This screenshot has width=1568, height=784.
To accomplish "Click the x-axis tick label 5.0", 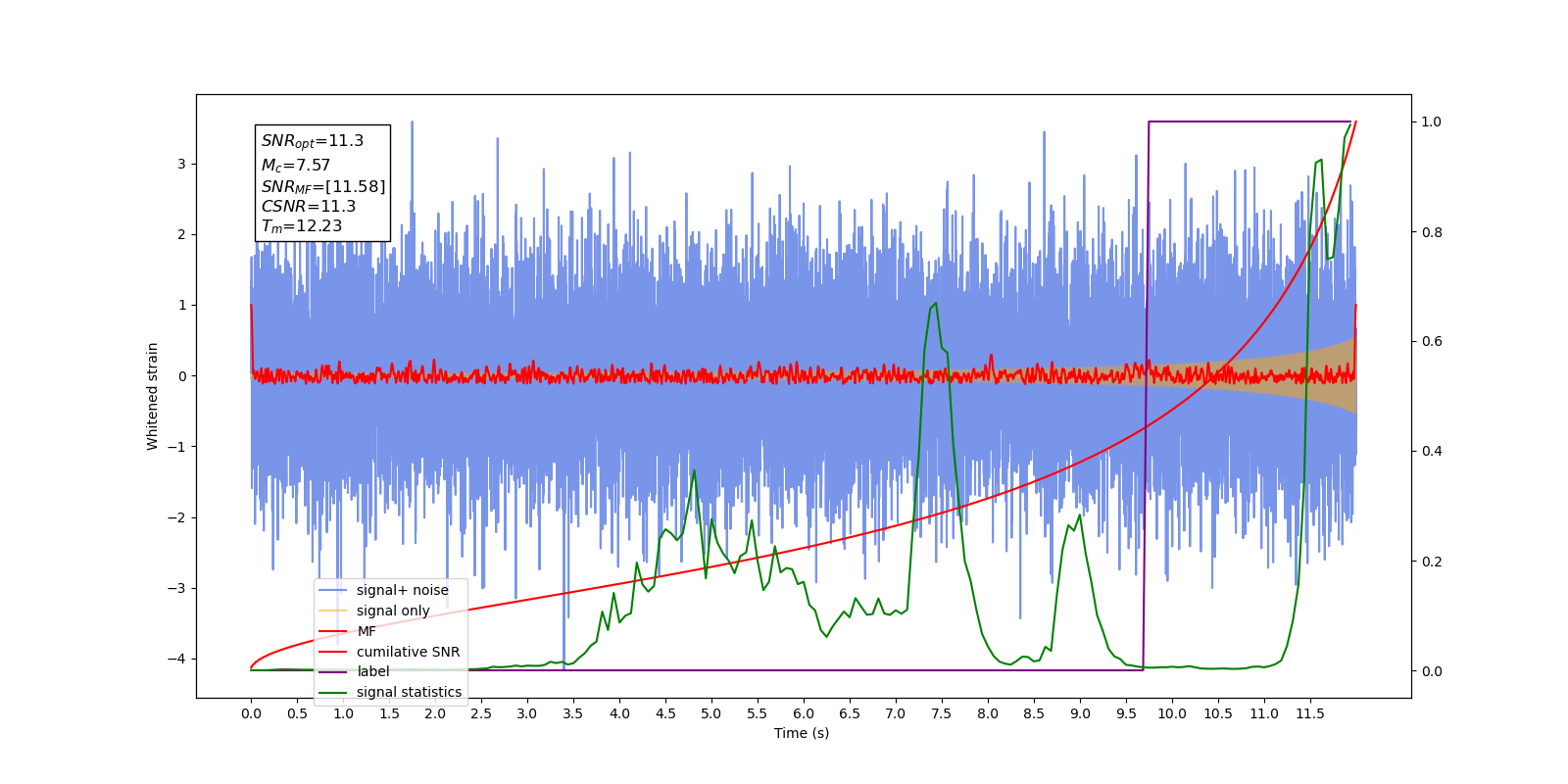I will (711, 713).
